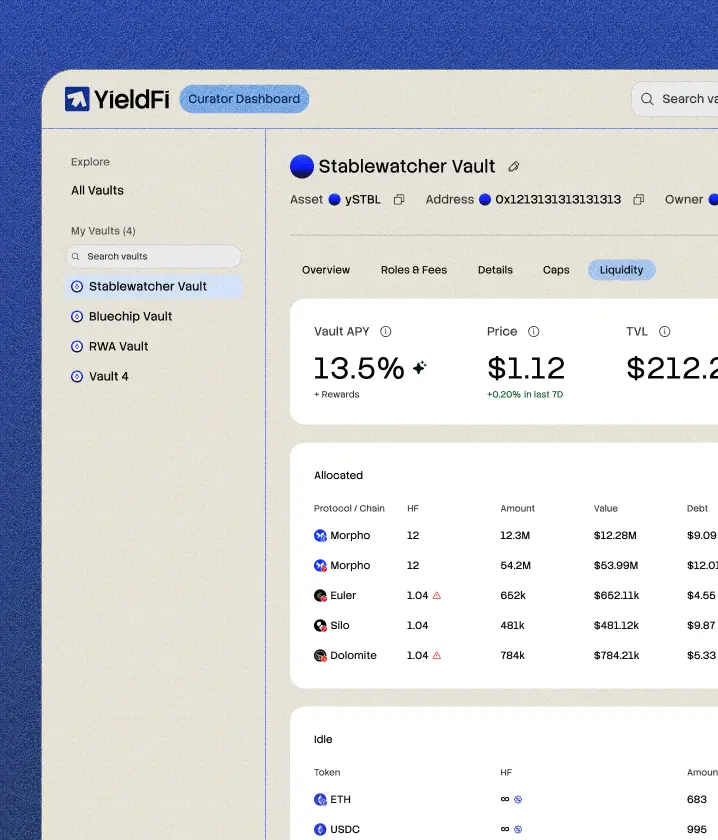The width and height of the screenshot is (718, 840).
Task: Select Bluechip Vault in My Vaults
Action: point(130,316)
